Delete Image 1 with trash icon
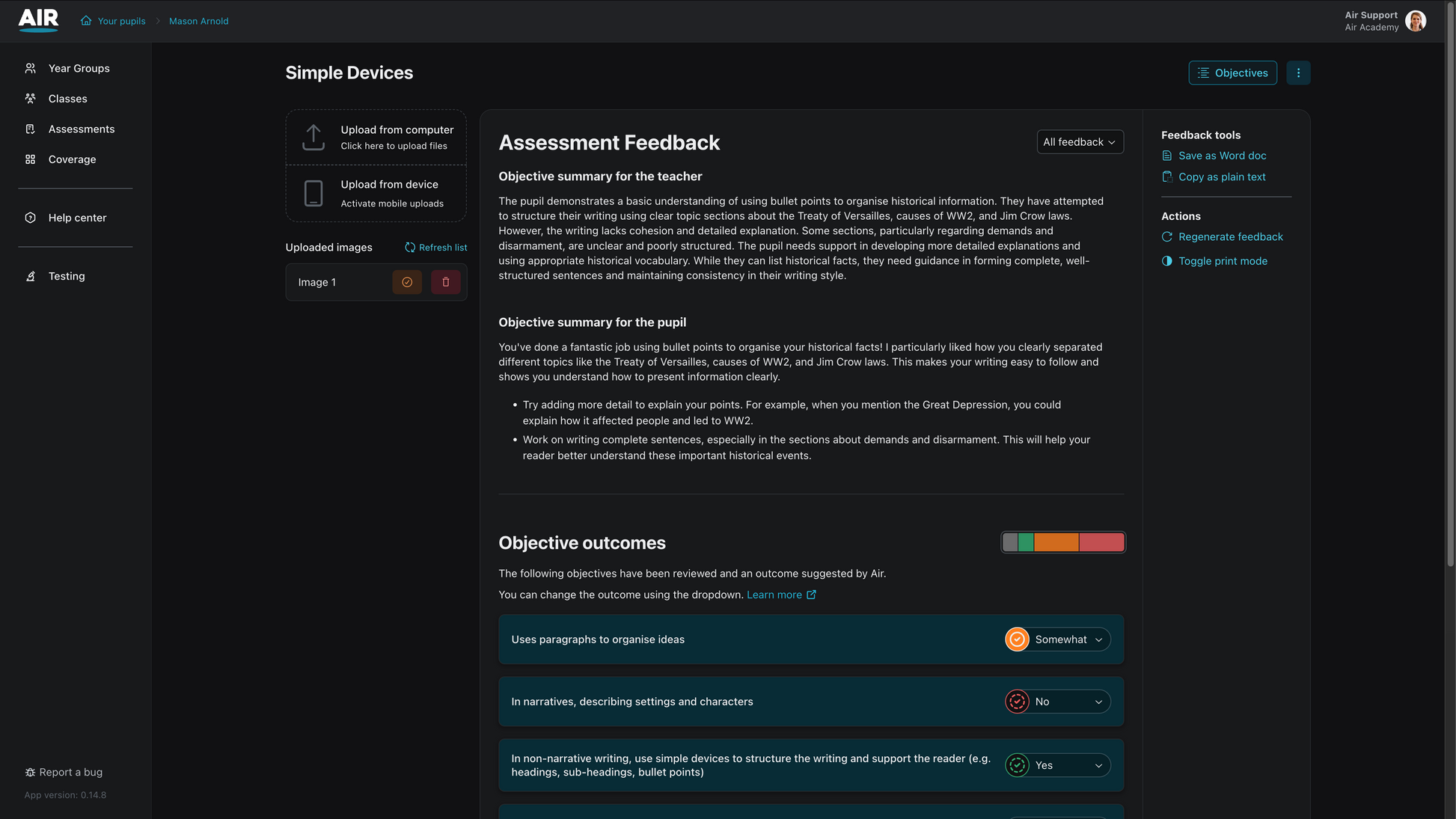 click(446, 282)
